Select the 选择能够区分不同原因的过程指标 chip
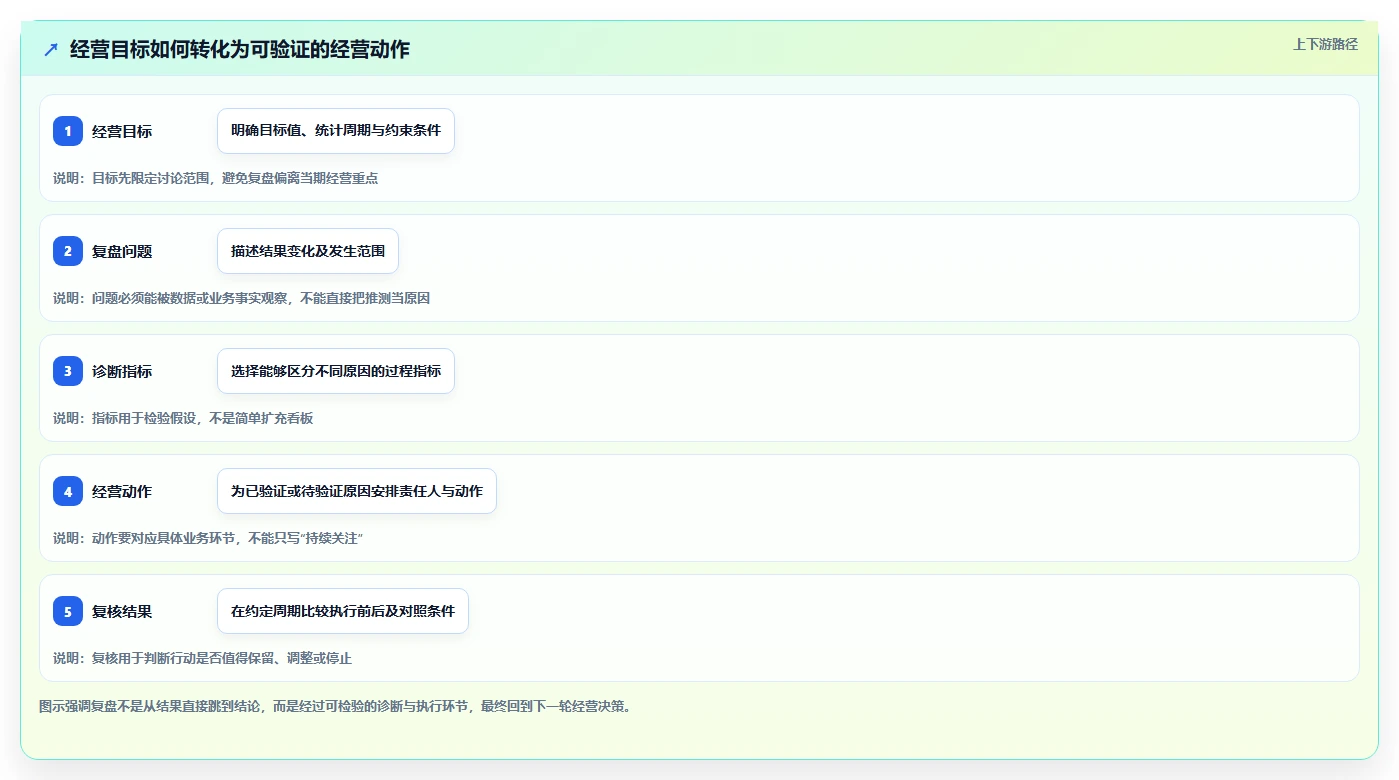This screenshot has width=1399, height=780. (x=336, y=371)
